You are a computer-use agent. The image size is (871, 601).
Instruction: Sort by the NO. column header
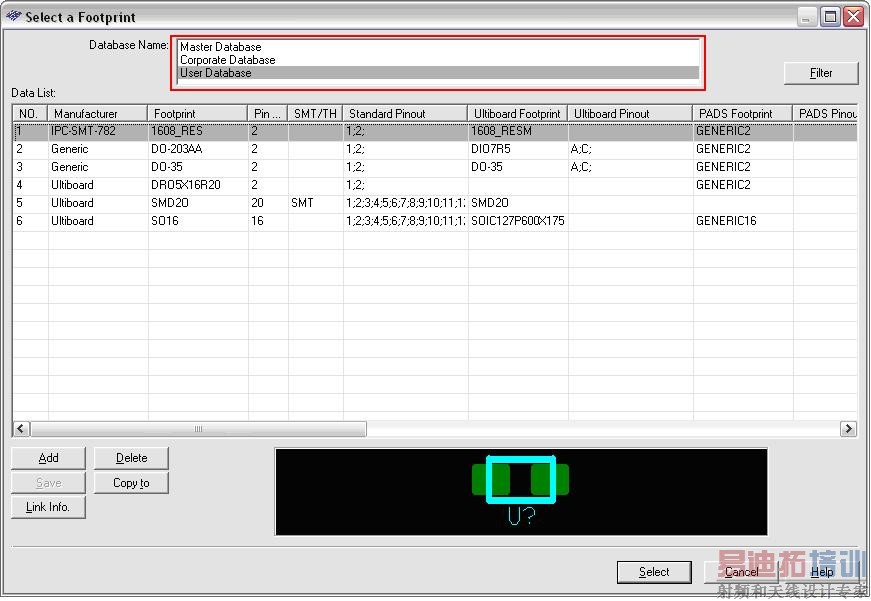pyautogui.click(x=30, y=113)
